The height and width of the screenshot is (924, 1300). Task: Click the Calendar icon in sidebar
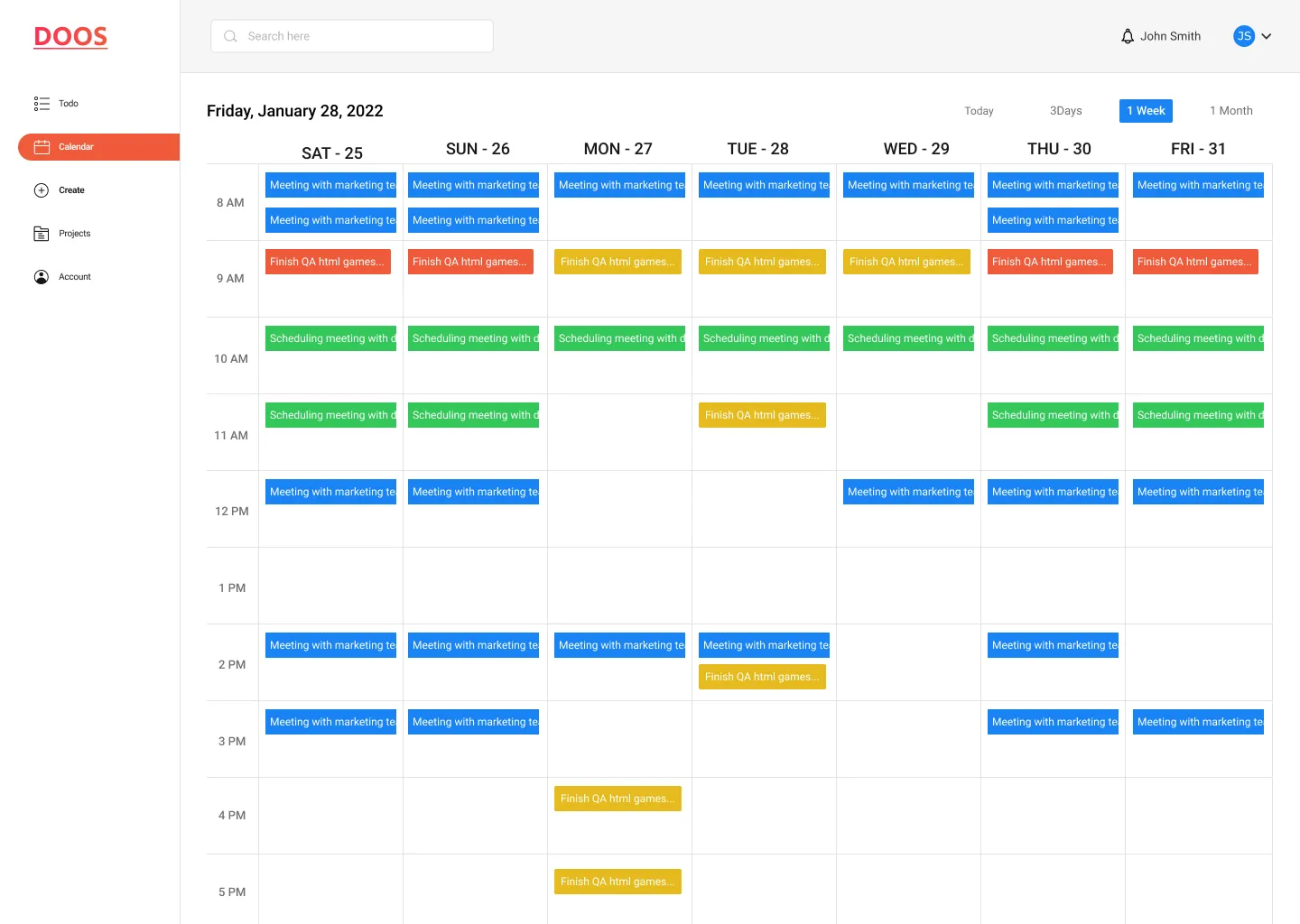pos(42,147)
